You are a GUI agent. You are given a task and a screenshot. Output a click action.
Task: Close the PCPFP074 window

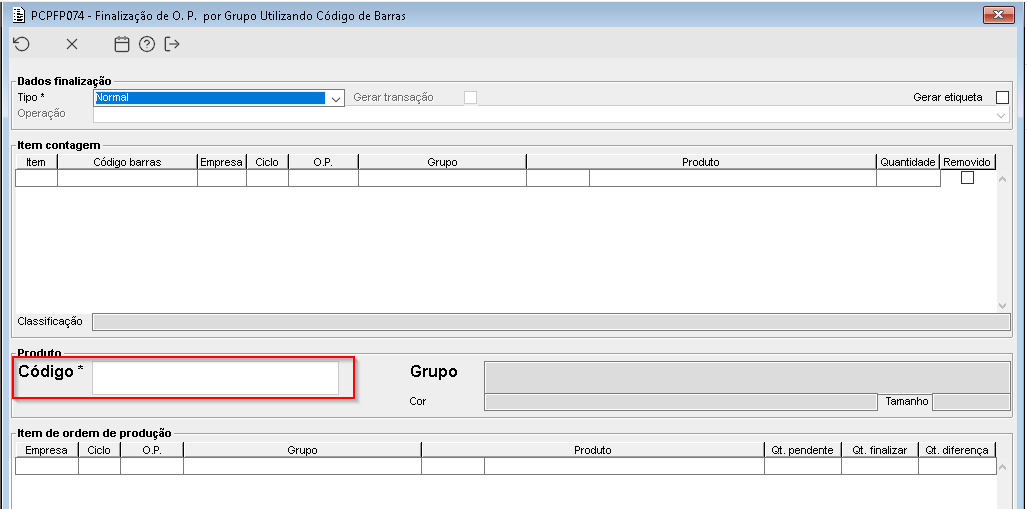pyautogui.click(x=999, y=14)
